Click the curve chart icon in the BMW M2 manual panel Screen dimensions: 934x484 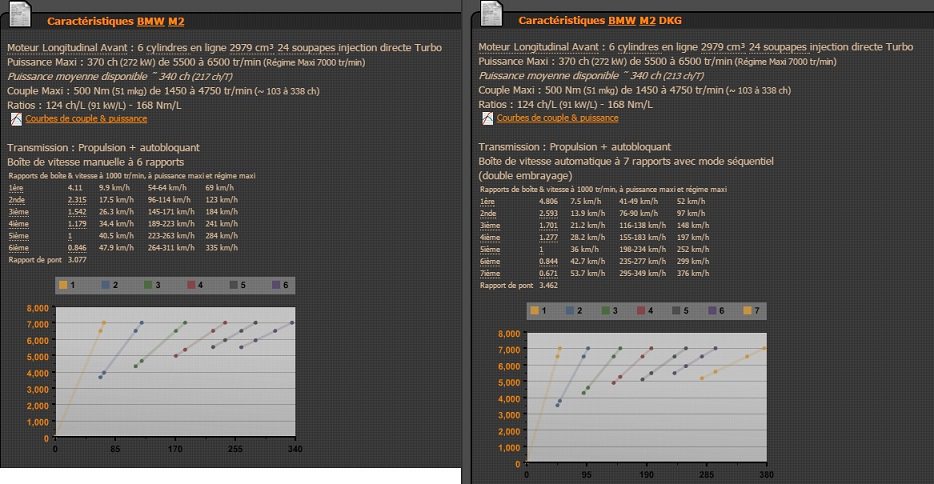(x=16, y=119)
